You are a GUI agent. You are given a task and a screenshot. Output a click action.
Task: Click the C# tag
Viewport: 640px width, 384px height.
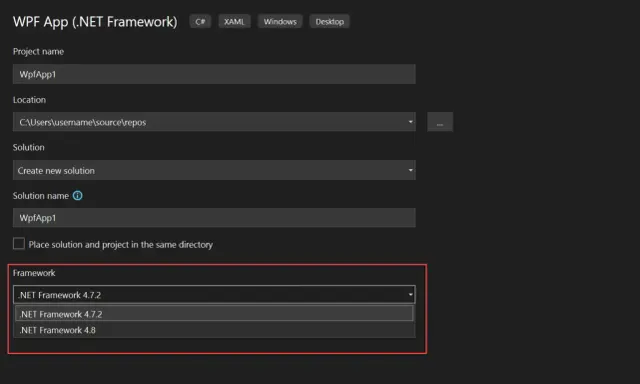pyautogui.click(x=200, y=22)
